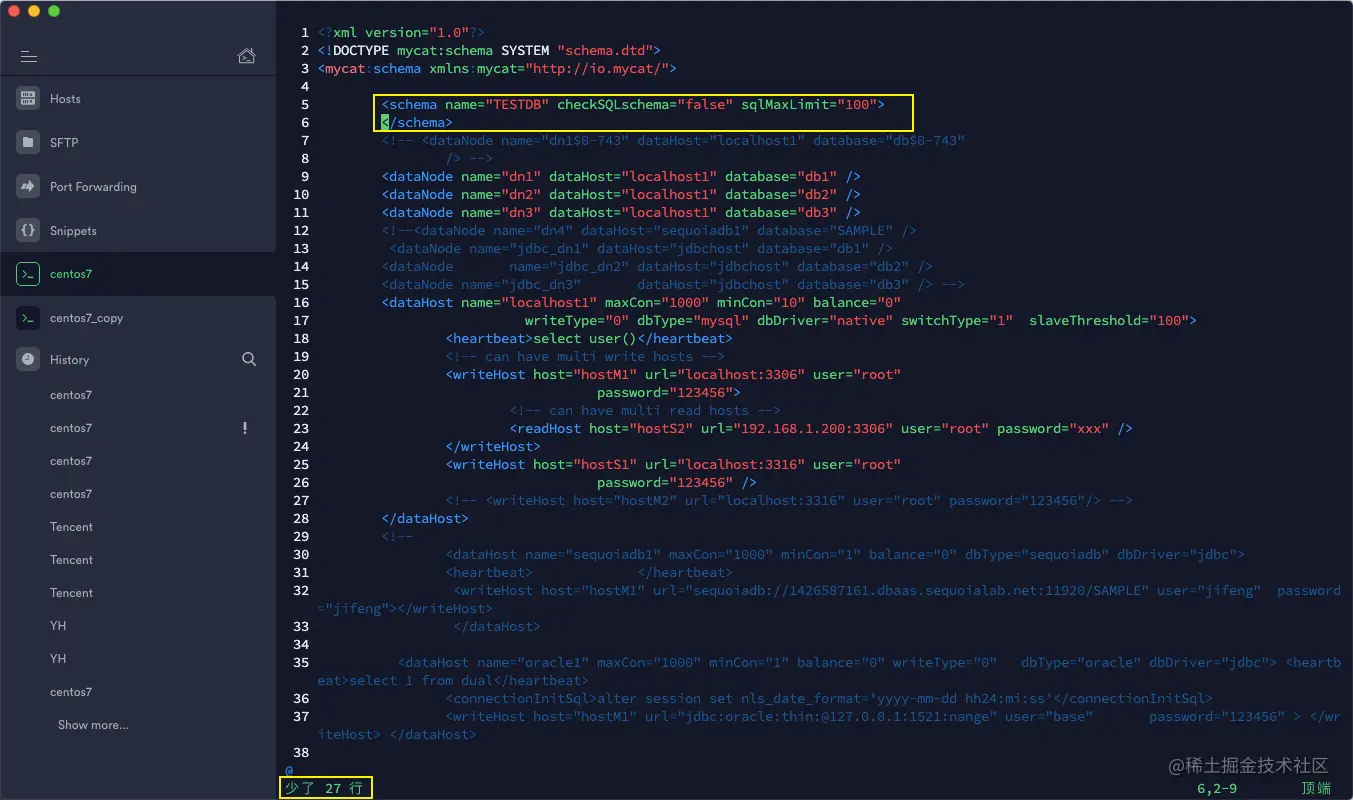Switch to the centos7_copy terminal session
Viewport: 1353px width, 800px height.
[138, 318]
